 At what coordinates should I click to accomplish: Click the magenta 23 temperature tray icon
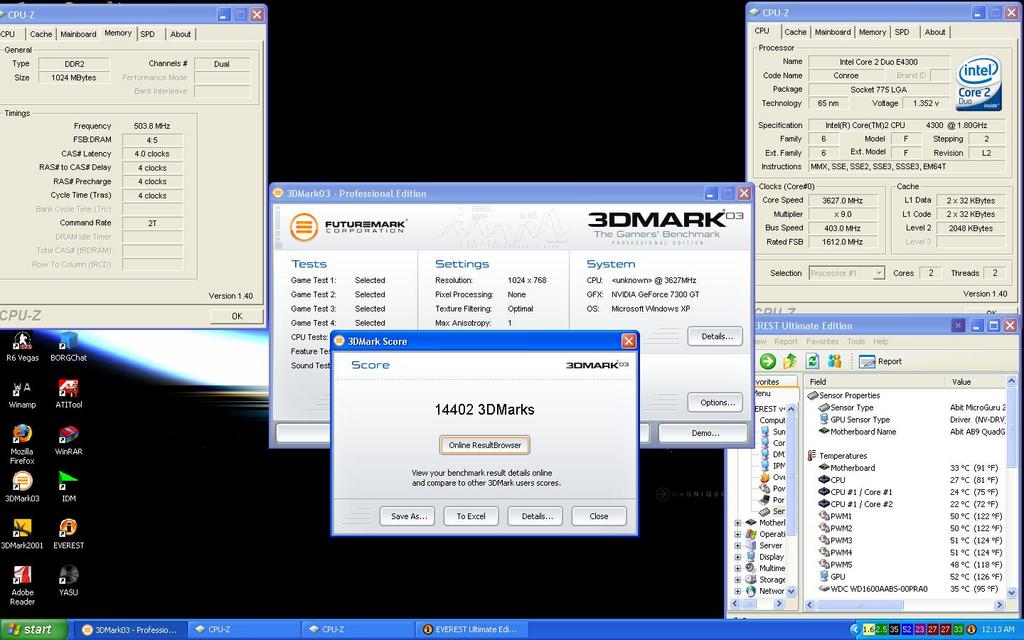click(919, 630)
